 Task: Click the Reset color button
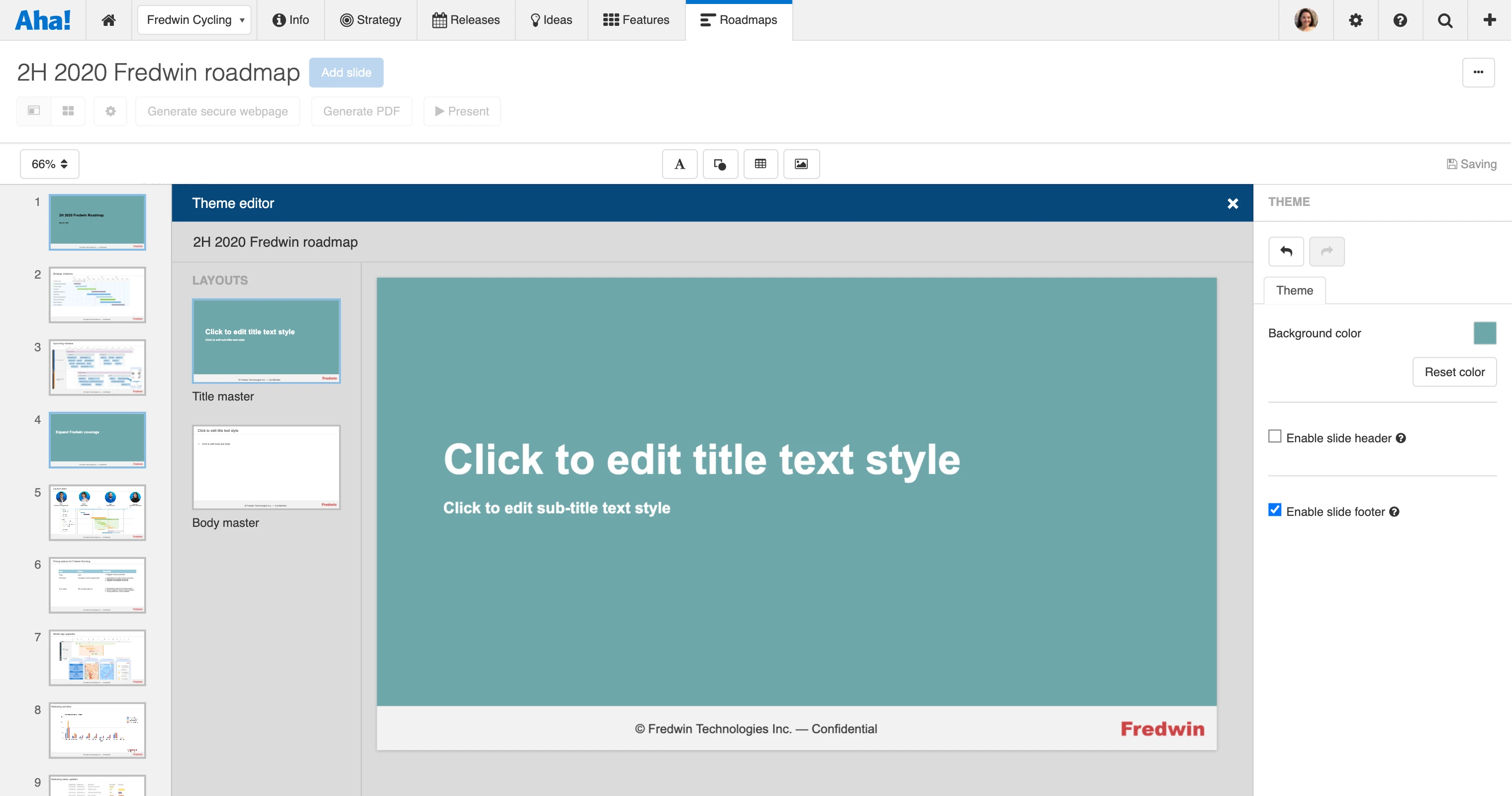[1454, 372]
